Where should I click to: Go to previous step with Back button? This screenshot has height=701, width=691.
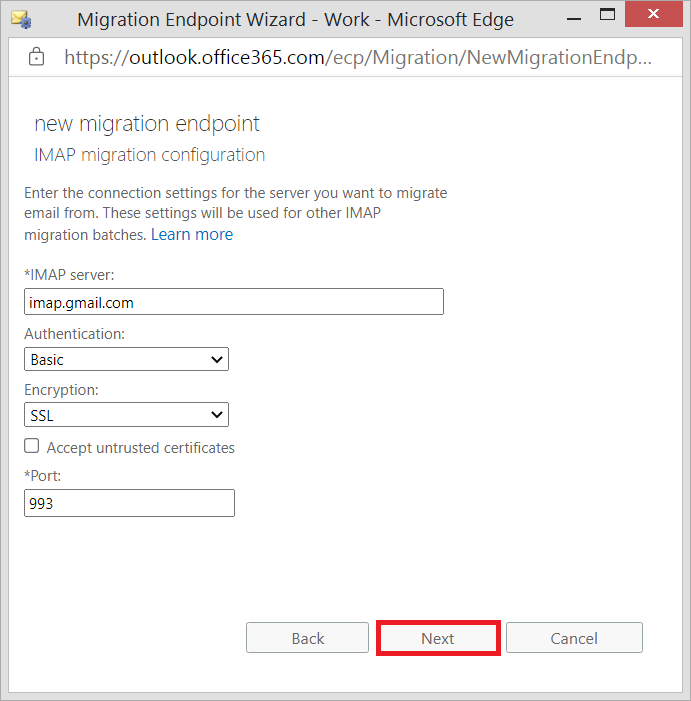click(x=308, y=638)
